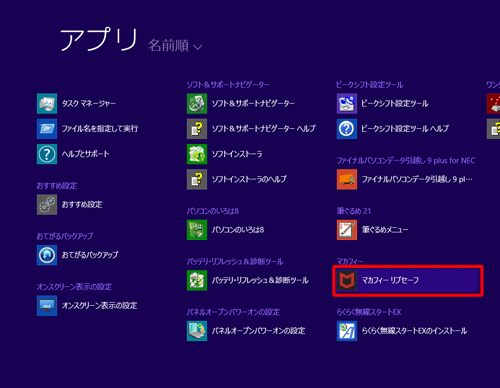Click ソフト&サポートナビゲーター ヘルプ label

click(264, 129)
